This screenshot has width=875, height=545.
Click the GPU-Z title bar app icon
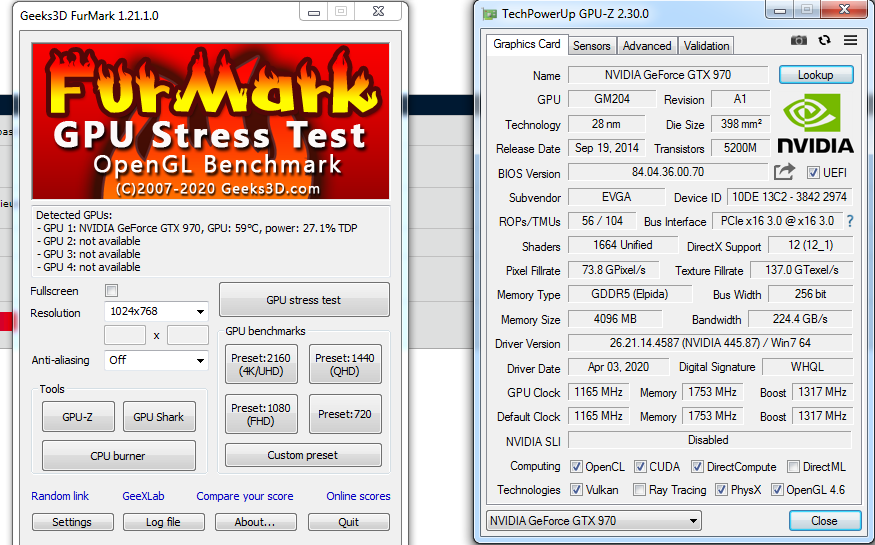[x=489, y=14]
